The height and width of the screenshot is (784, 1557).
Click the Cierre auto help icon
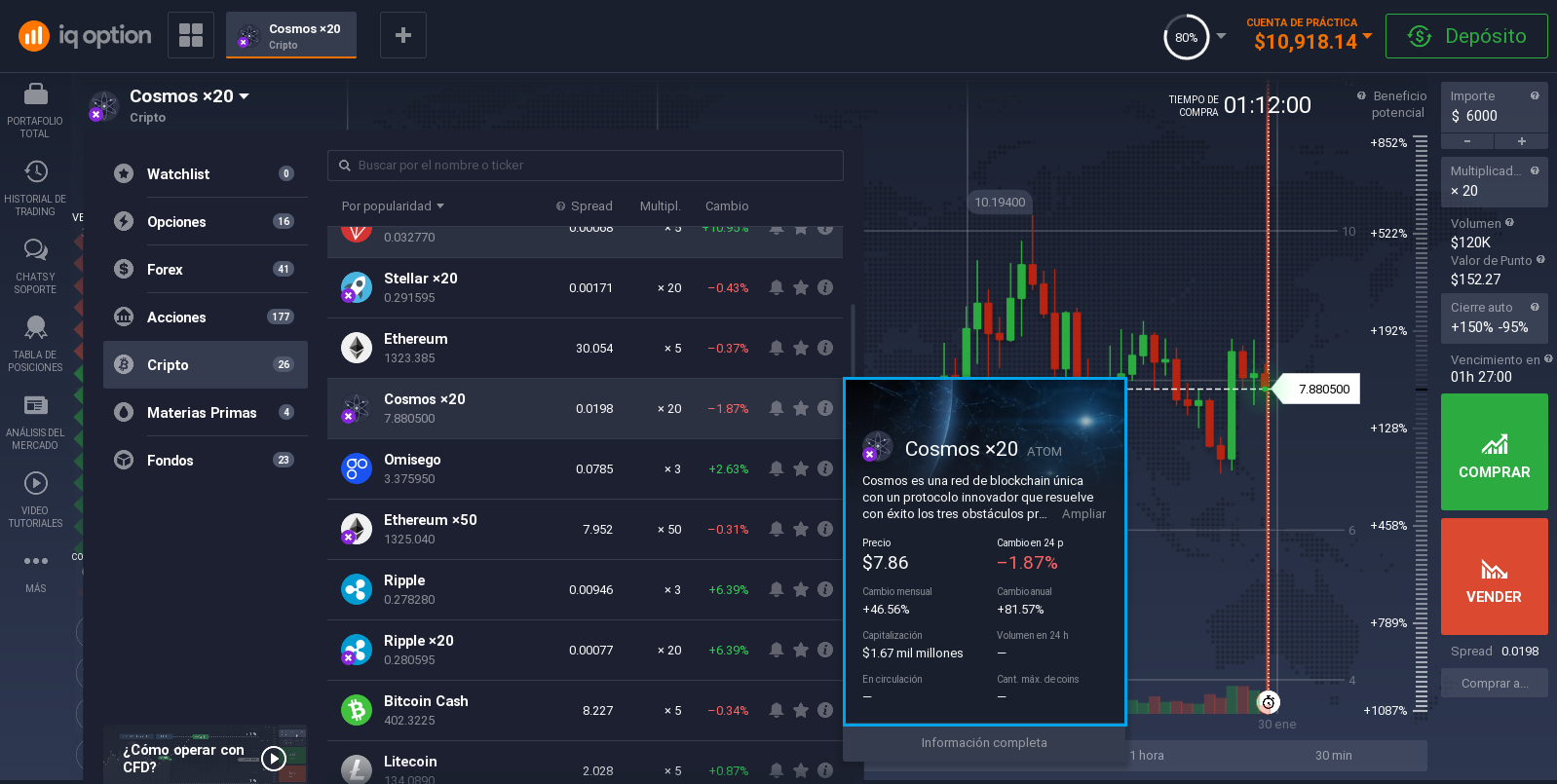coord(1535,307)
